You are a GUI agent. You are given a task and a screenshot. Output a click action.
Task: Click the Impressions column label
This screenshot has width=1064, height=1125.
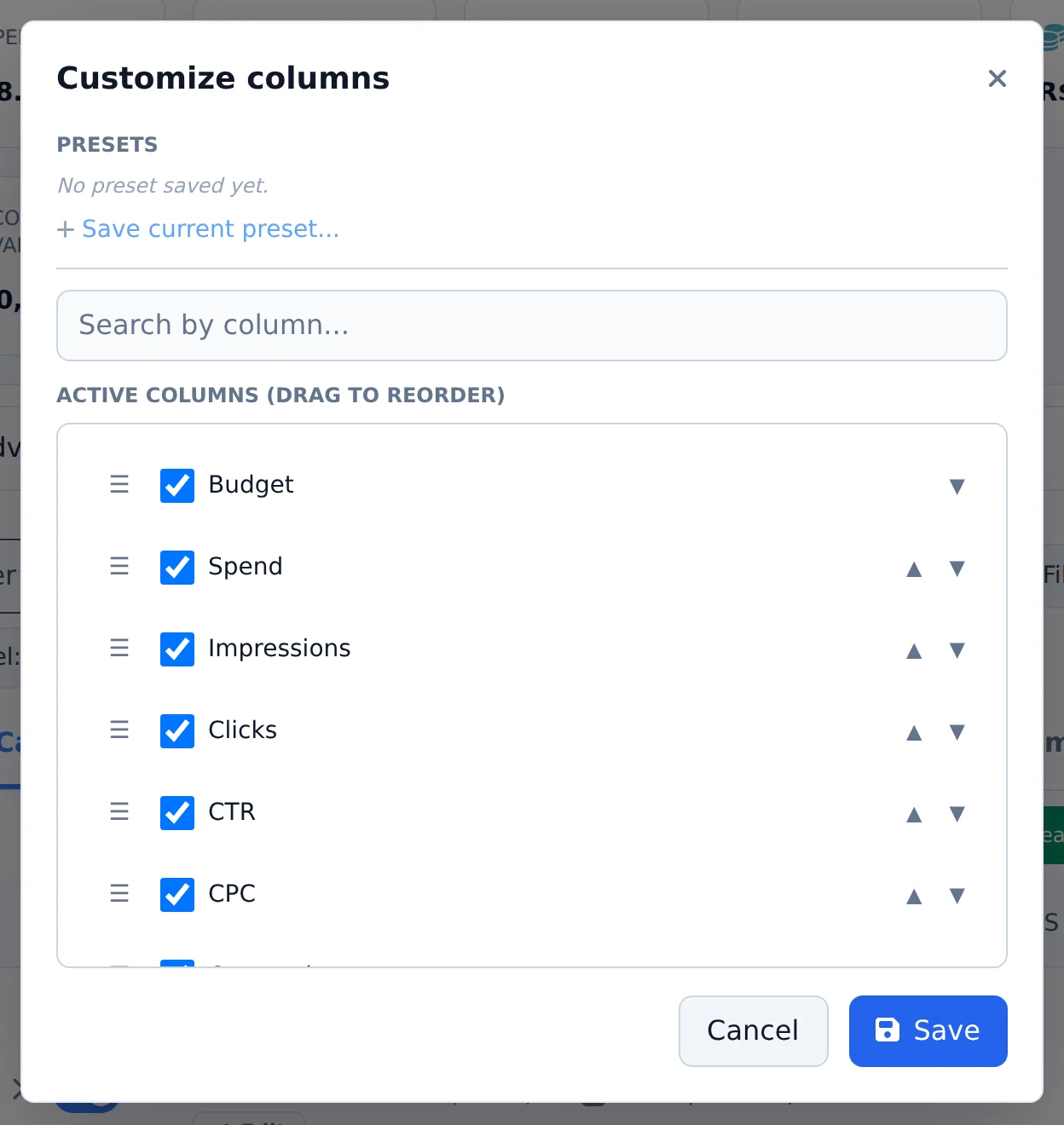280,648
